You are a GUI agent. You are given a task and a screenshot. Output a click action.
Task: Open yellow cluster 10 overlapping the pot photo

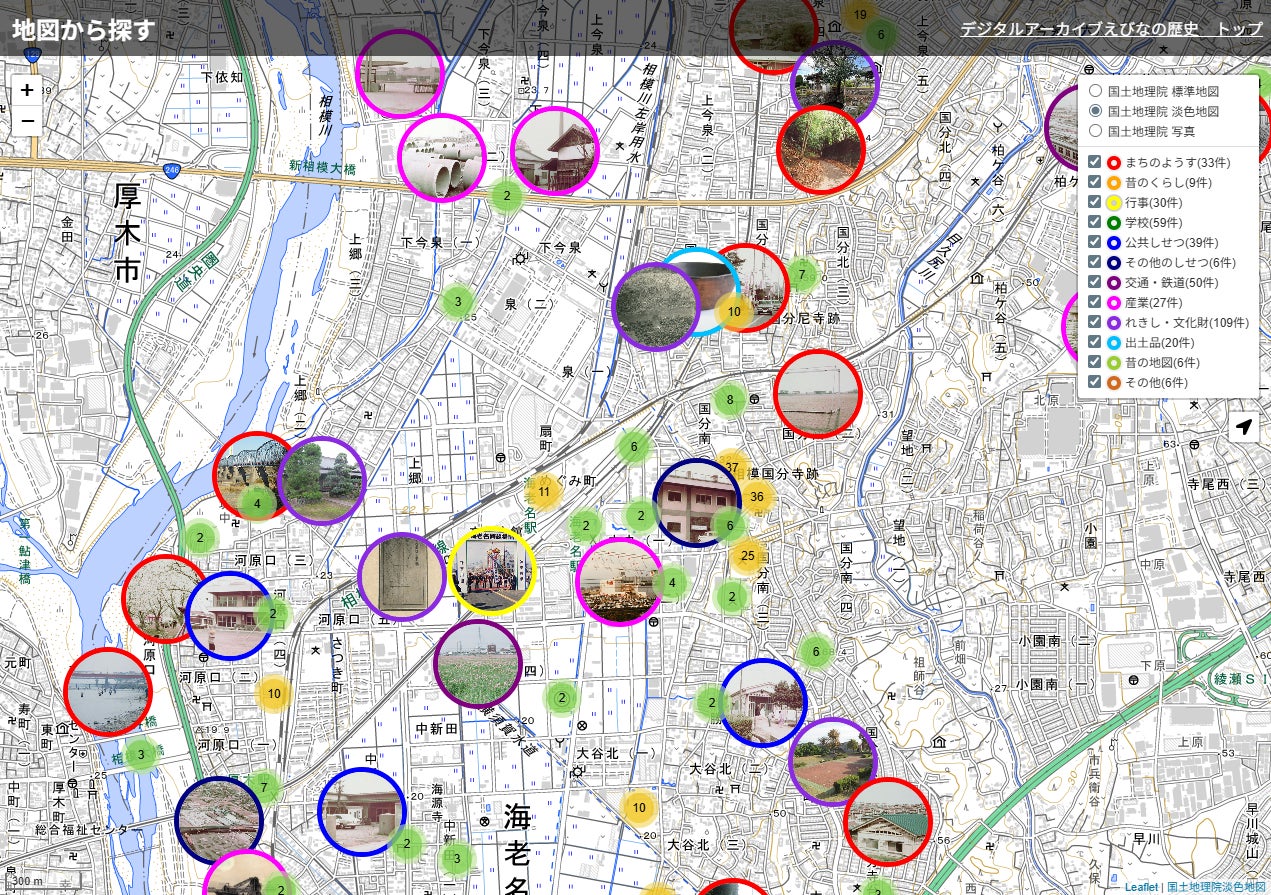(x=734, y=311)
